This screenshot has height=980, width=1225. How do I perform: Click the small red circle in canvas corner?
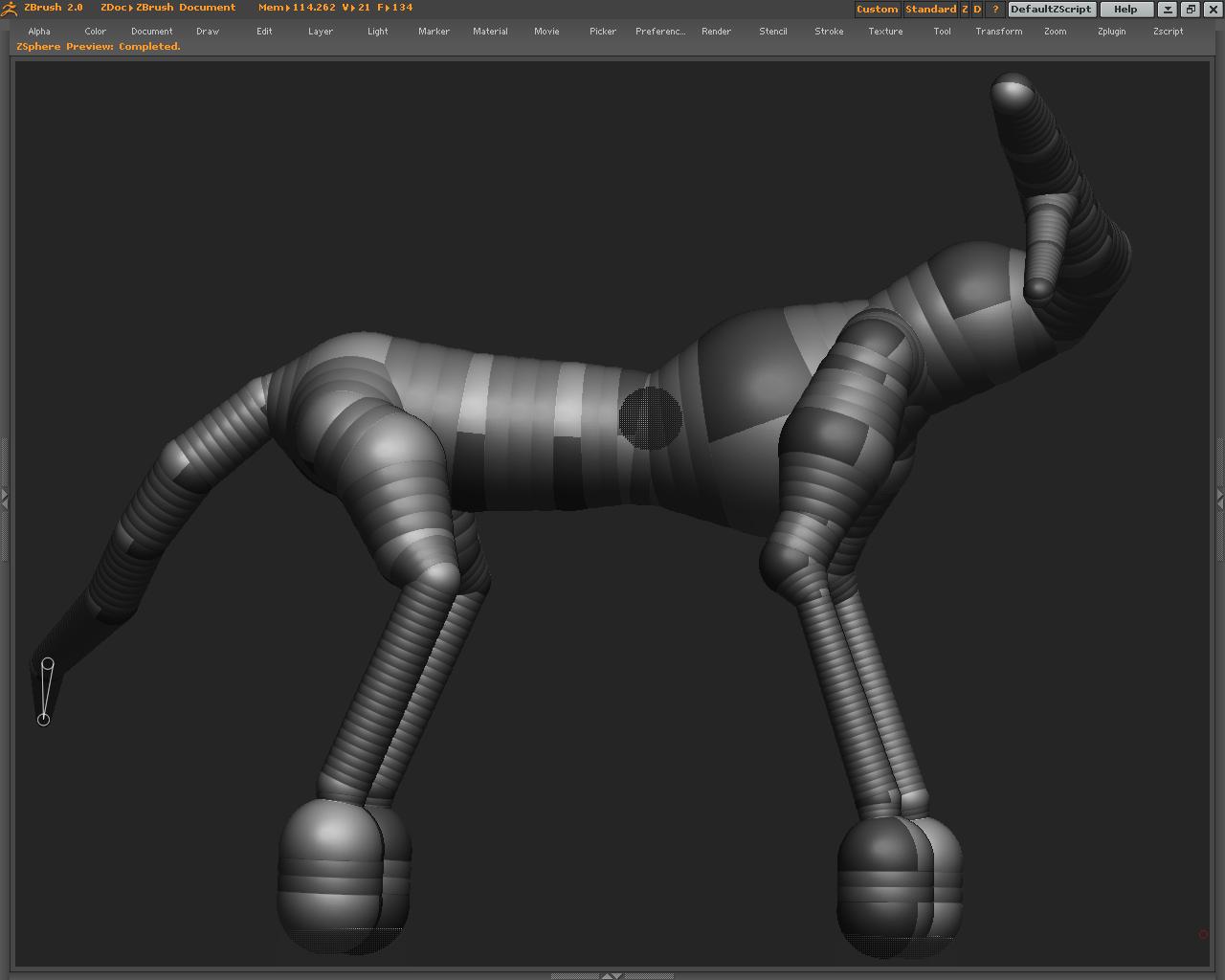[x=1203, y=934]
